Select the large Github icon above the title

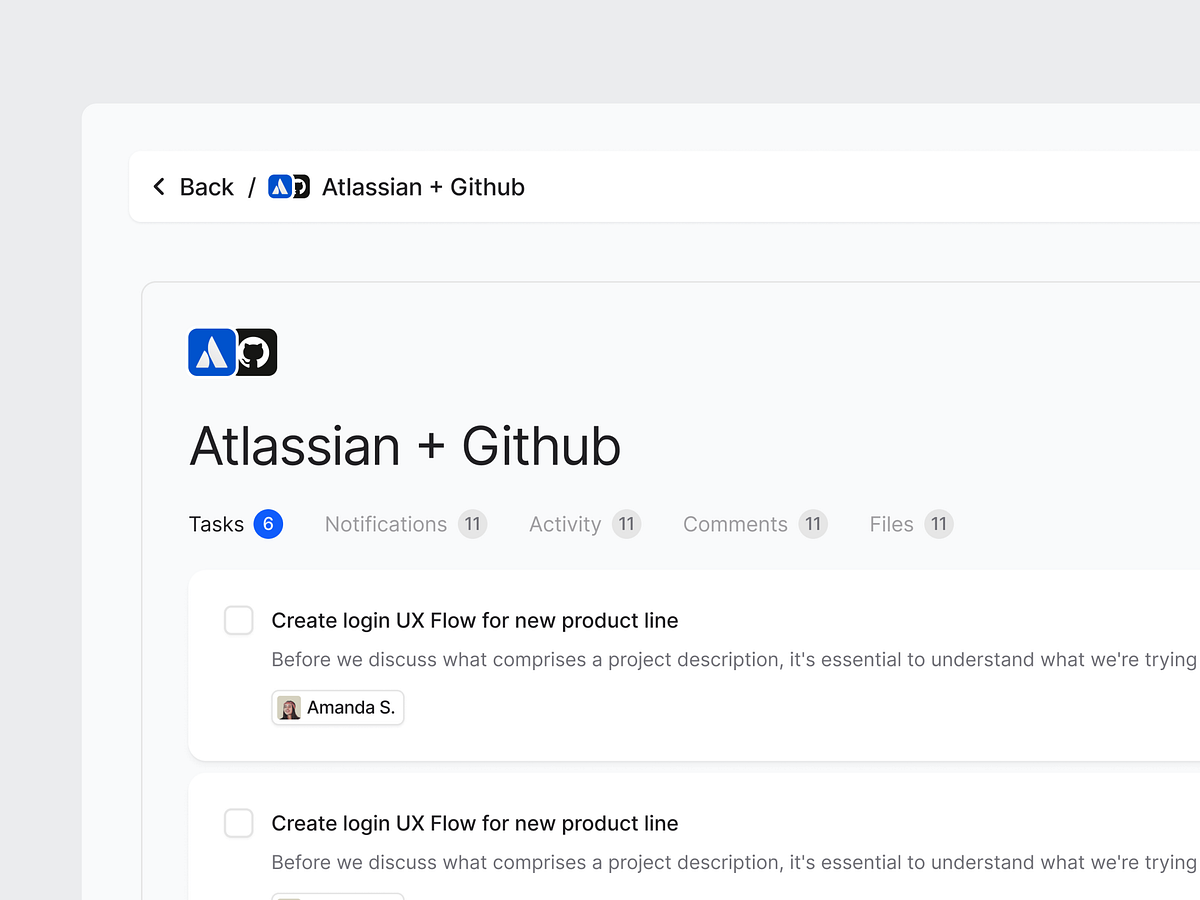point(256,352)
